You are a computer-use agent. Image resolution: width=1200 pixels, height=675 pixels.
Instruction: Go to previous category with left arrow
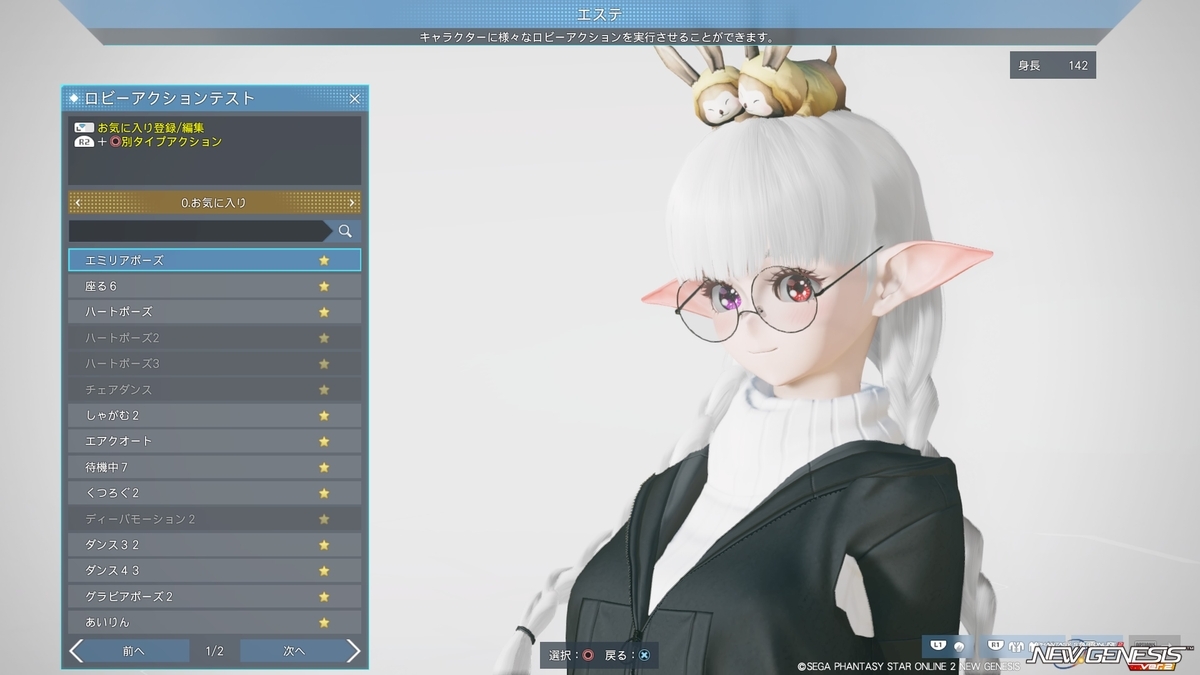(x=78, y=203)
